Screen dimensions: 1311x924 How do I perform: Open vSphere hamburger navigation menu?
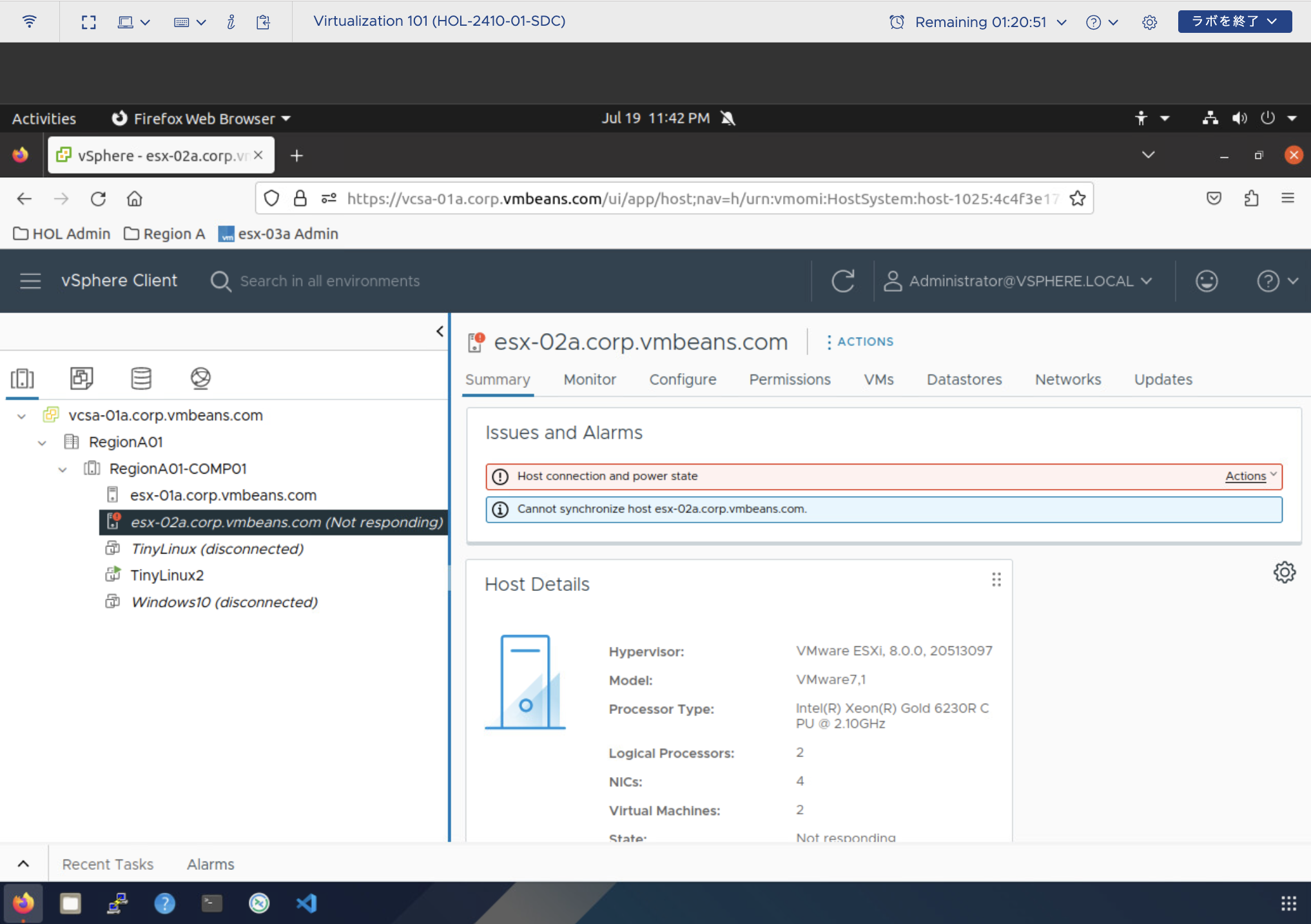pyautogui.click(x=30, y=281)
